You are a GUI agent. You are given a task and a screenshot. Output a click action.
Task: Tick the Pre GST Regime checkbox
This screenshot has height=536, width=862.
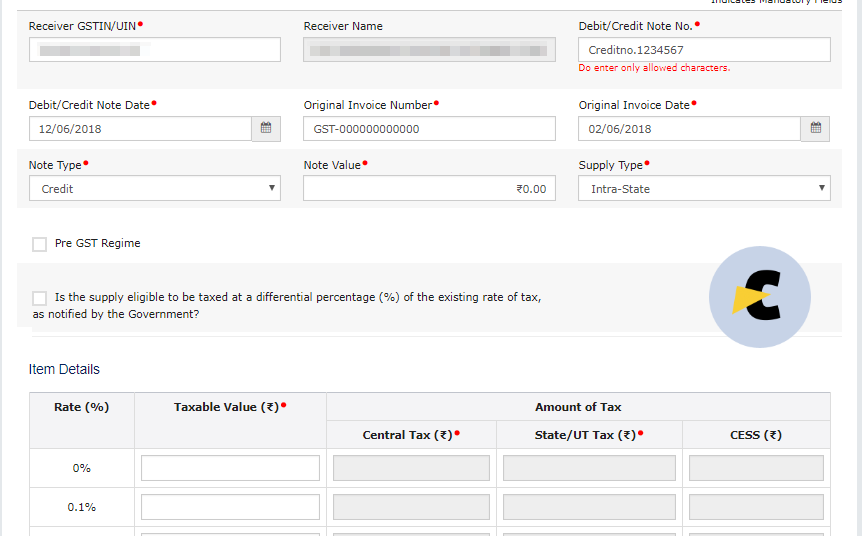click(x=40, y=244)
